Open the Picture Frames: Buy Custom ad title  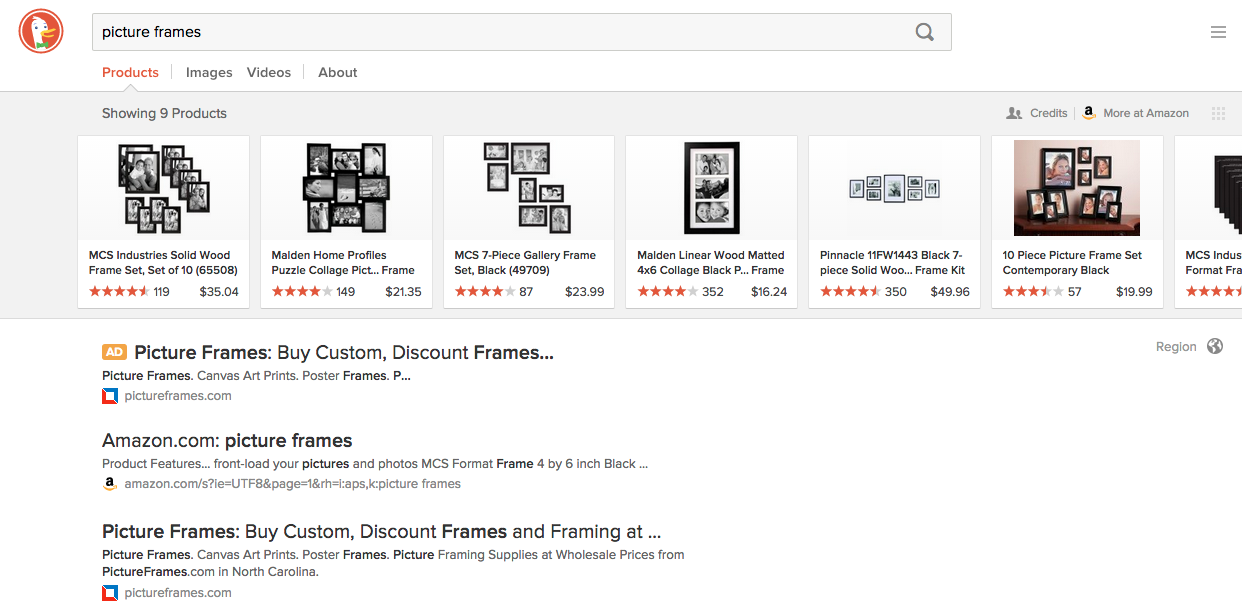(343, 353)
